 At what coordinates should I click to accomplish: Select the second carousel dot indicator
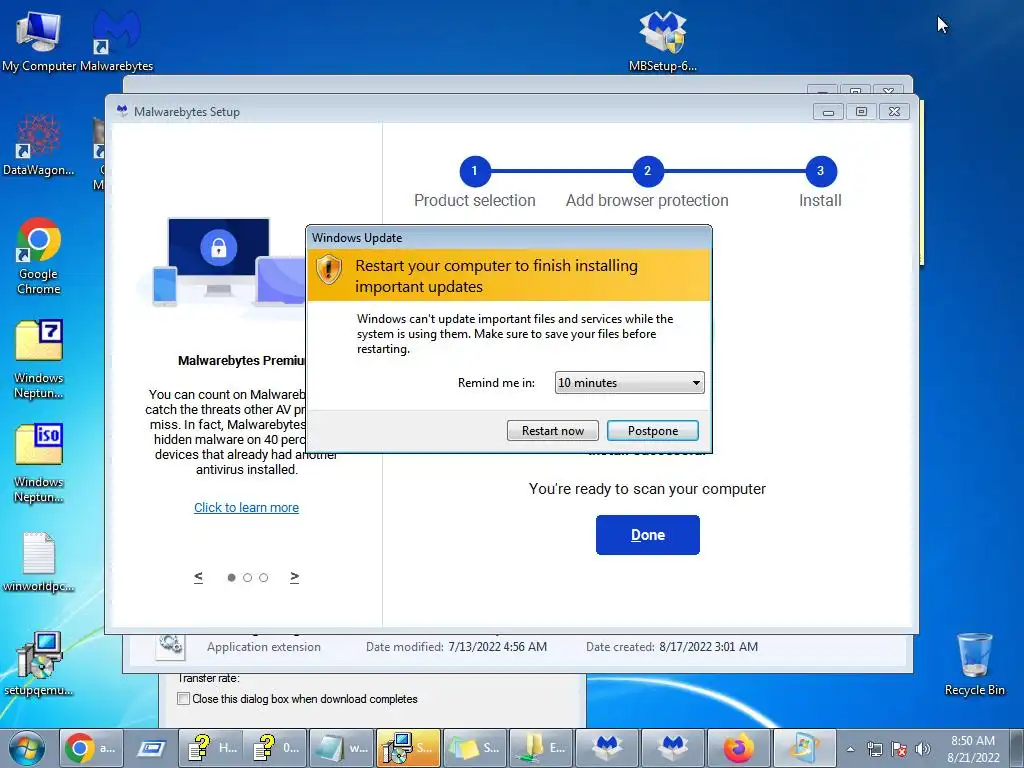click(248, 577)
